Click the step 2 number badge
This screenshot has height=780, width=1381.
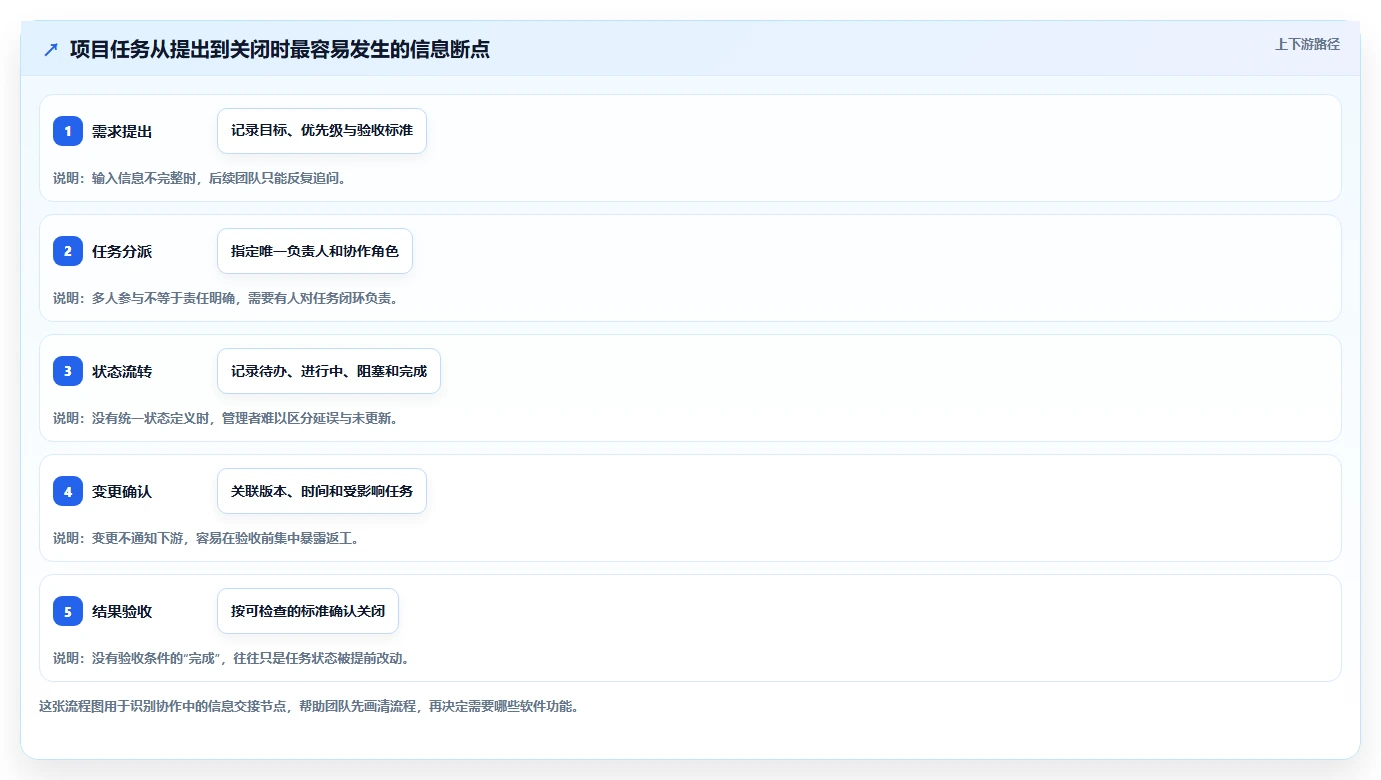click(68, 251)
